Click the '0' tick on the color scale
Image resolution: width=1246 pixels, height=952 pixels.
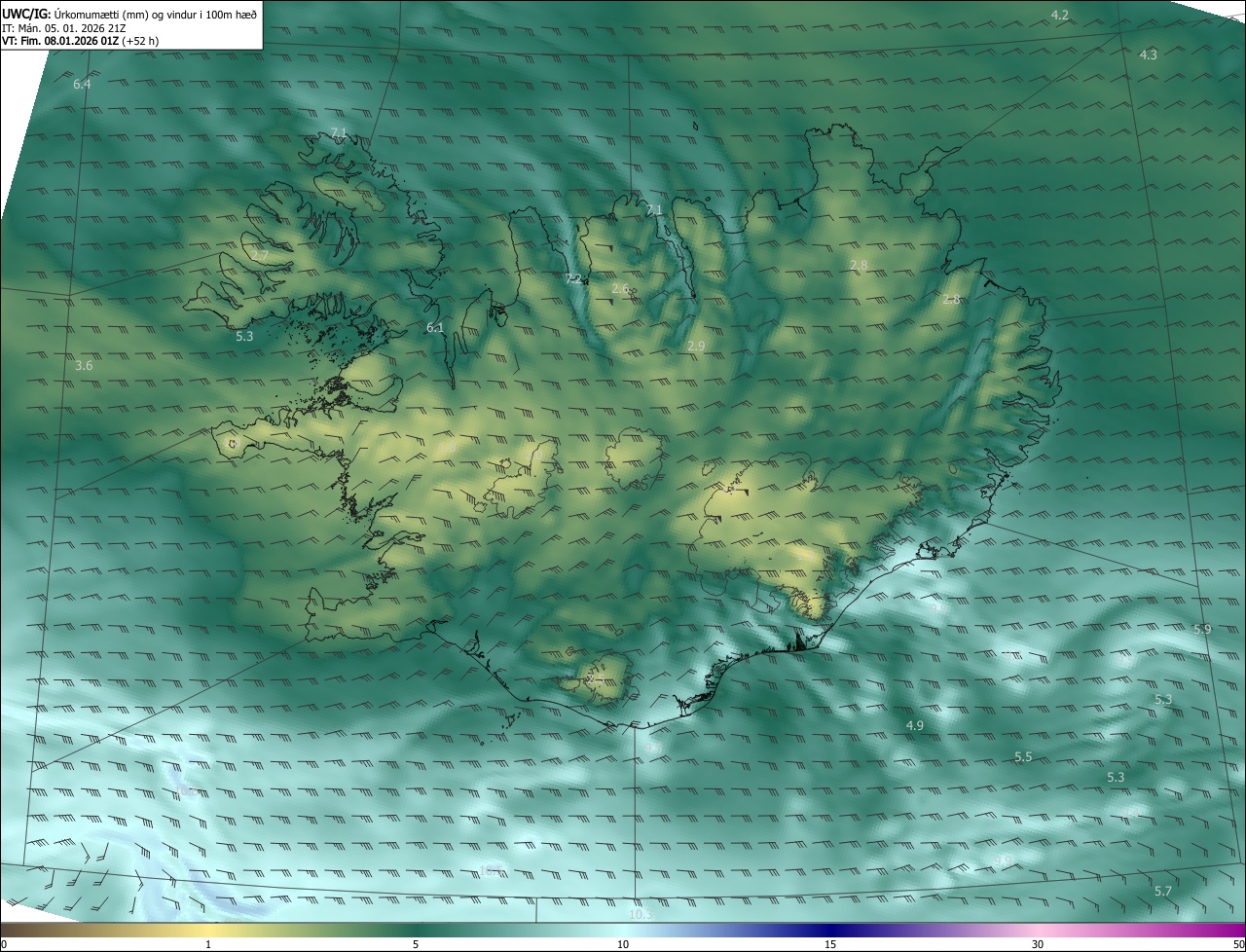(4, 944)
